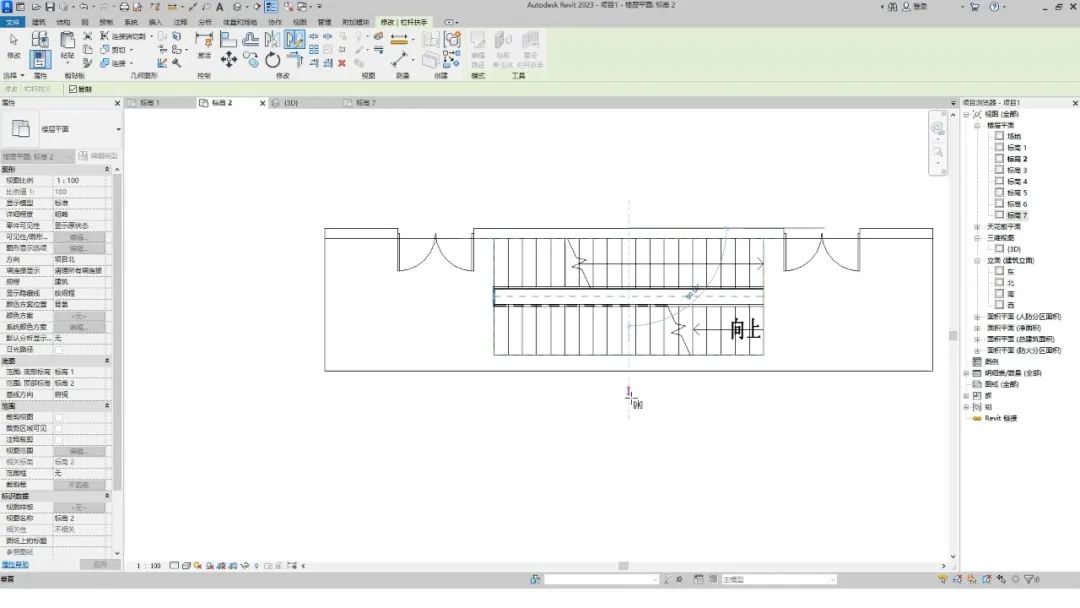Image resolution: width=1080 pixels, height=608 pixels.
Task: Toggle the 注释裁剪 checkbox
Action: pos(59,440)
